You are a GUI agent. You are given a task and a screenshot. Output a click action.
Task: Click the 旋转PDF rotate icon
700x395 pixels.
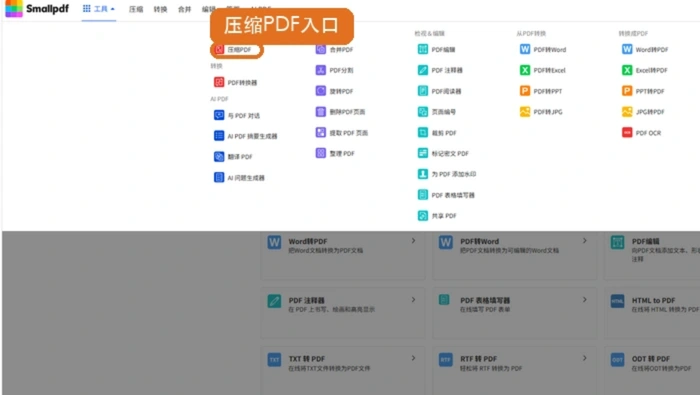321,91
